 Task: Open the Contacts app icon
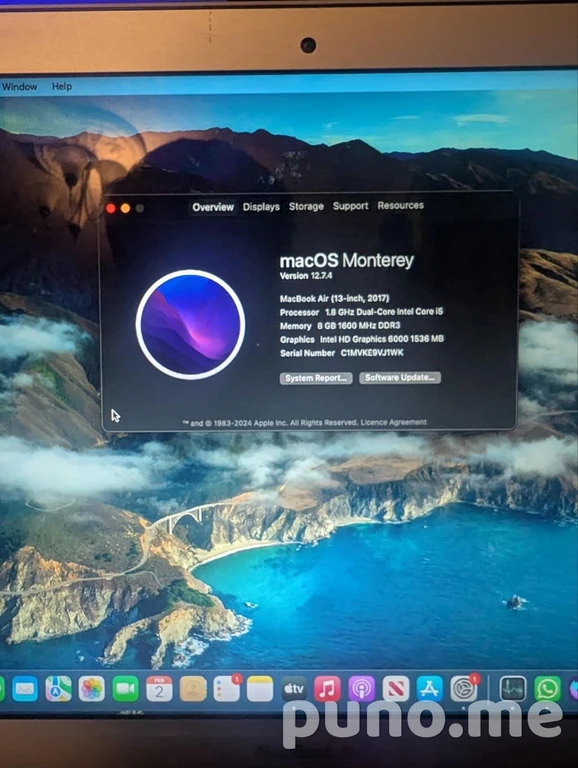193,689
